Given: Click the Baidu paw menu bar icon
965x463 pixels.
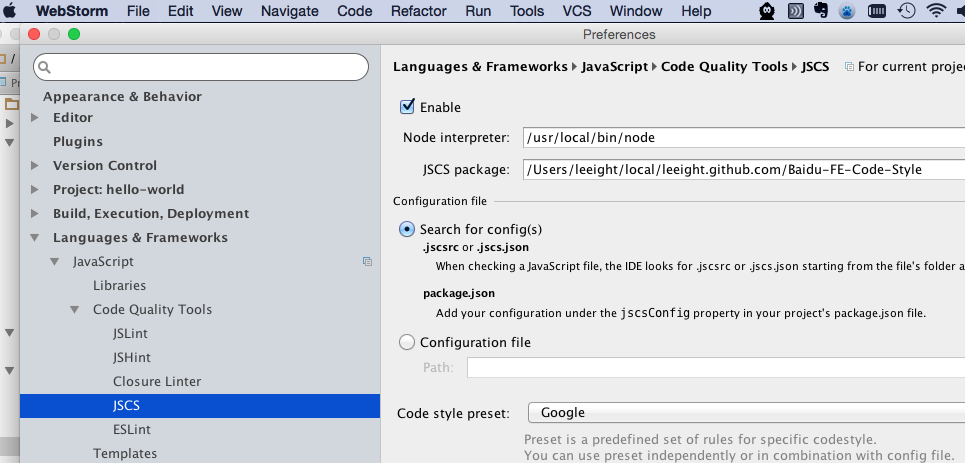Looking at the screenshot, I should [845, 12].
